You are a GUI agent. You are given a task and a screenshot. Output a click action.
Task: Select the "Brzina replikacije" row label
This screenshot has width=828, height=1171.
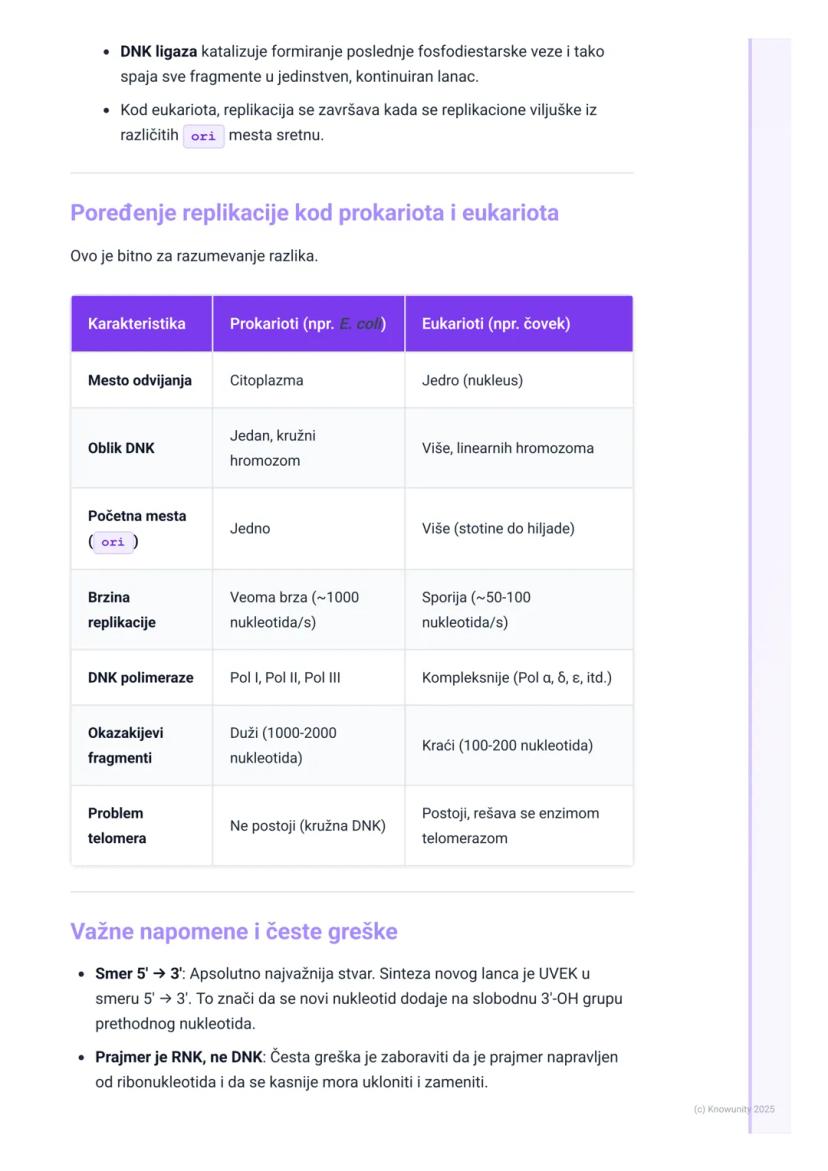122,609
